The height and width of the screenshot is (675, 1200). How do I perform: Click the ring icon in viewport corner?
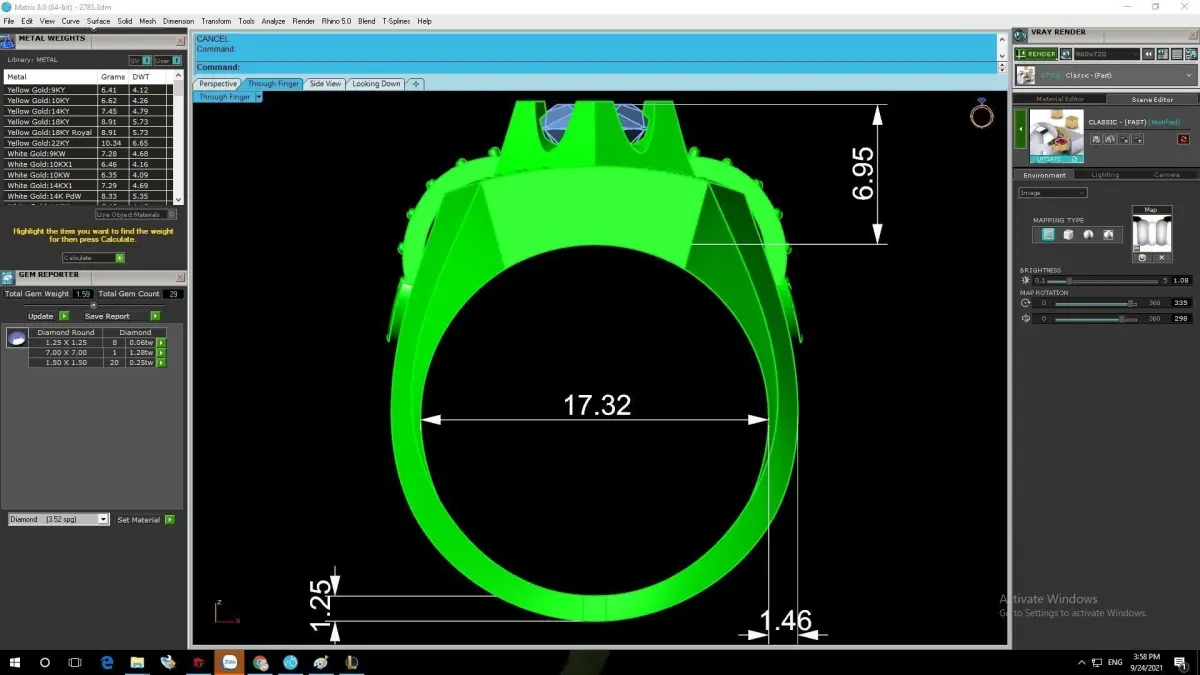[982, 114]
